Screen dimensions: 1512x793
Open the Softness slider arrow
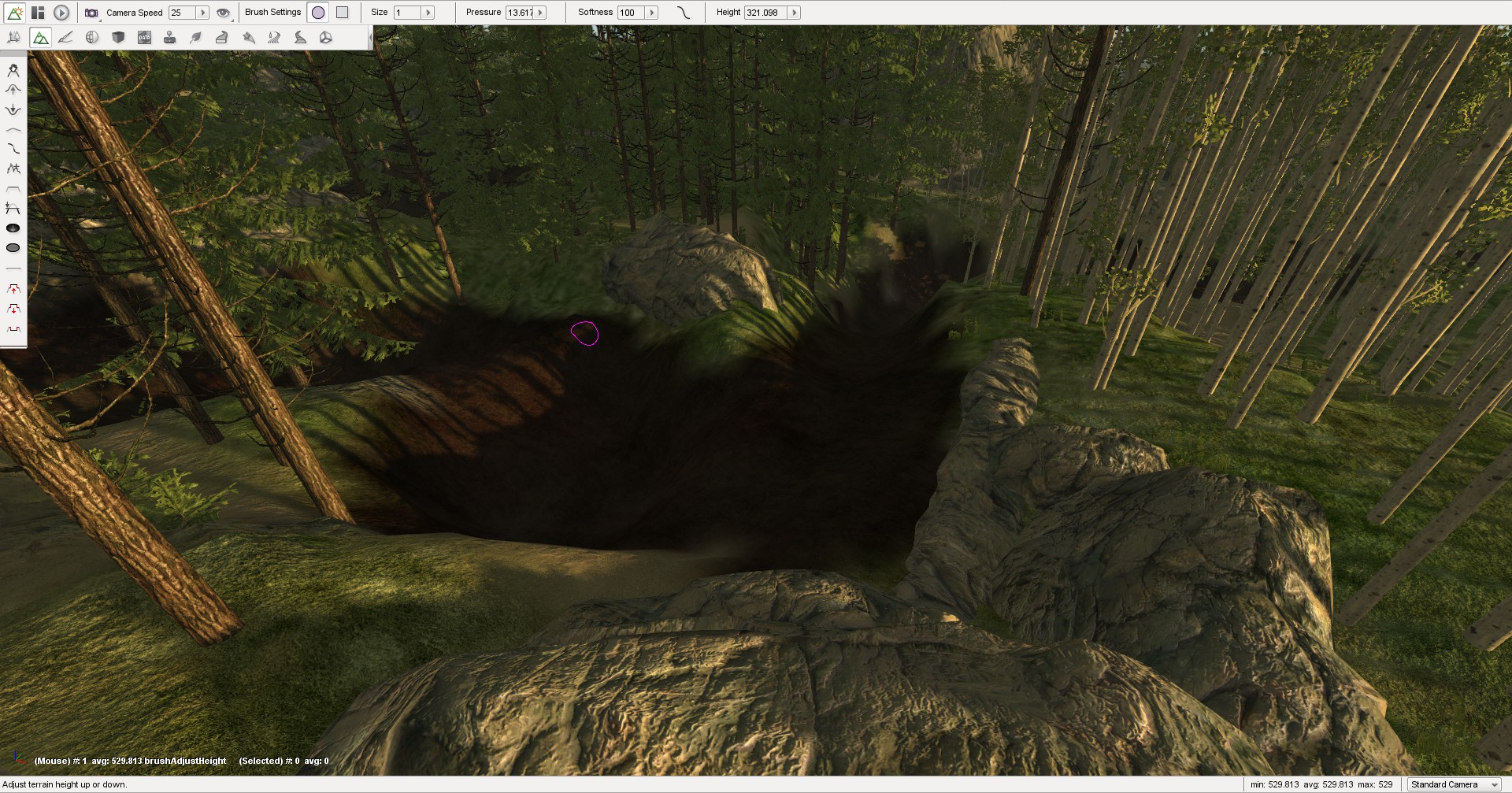pyautogui.click(x=652, y=13)
